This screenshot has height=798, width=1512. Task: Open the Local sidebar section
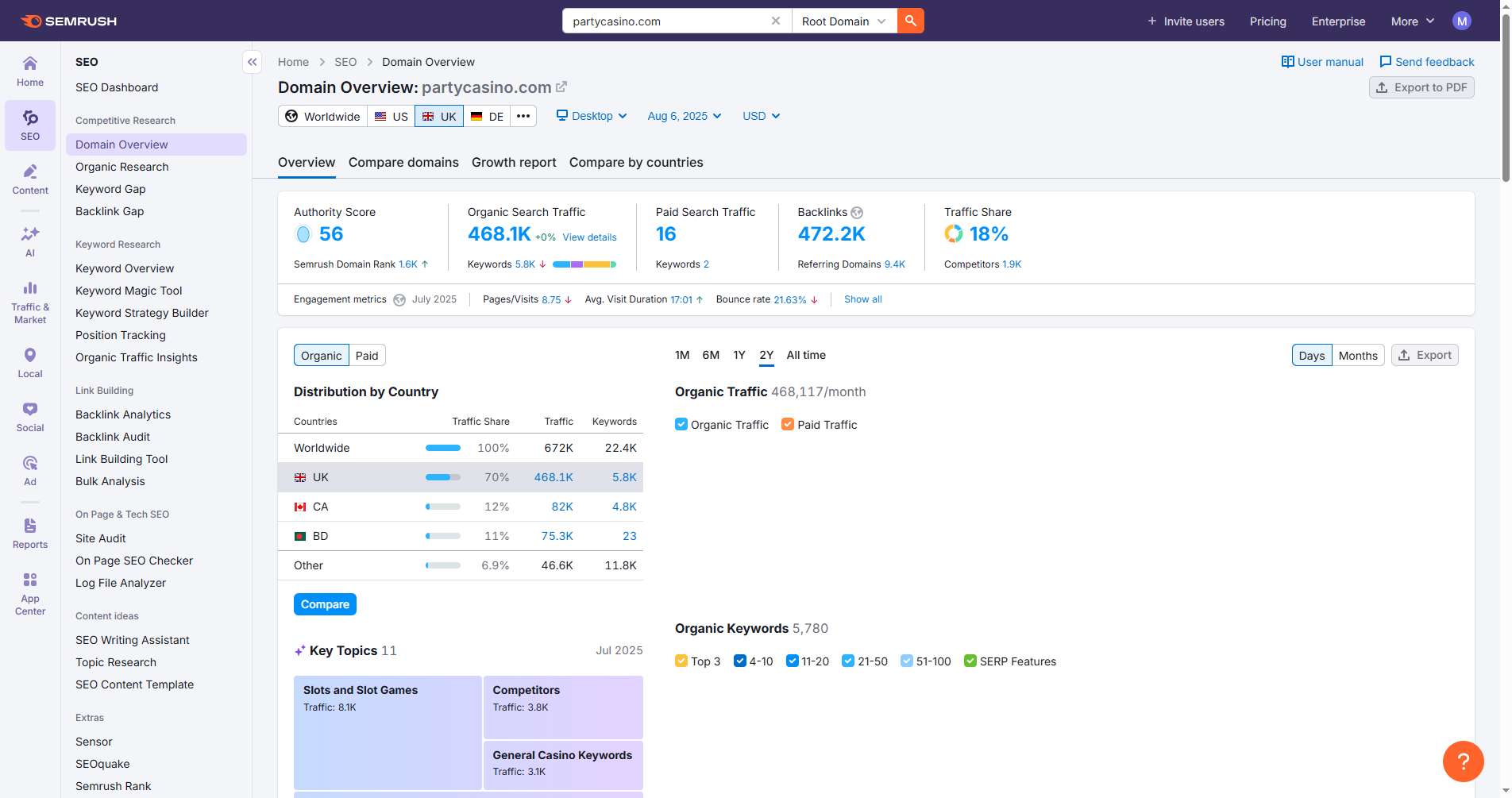pyautogui.click(x=30, y=363)
